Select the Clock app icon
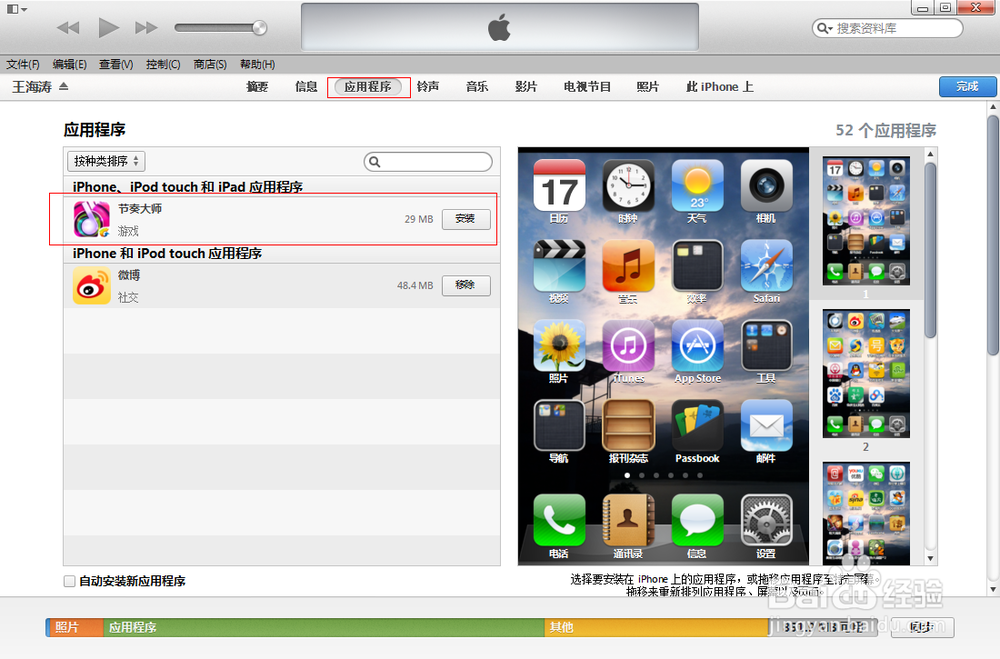The image size is (1000, 659). click(628, 185)
